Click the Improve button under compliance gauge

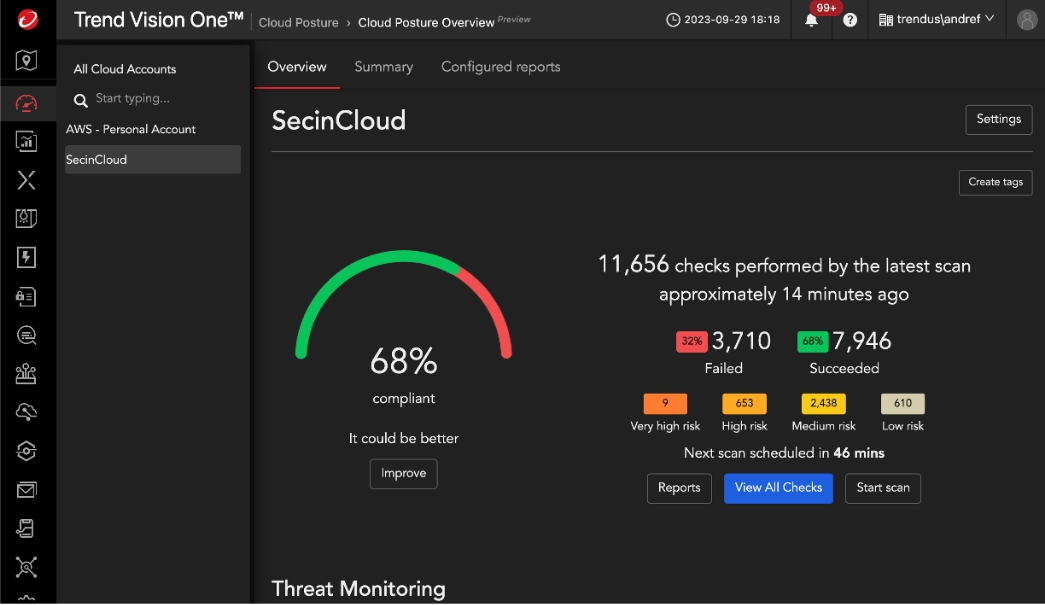(403, 474)
